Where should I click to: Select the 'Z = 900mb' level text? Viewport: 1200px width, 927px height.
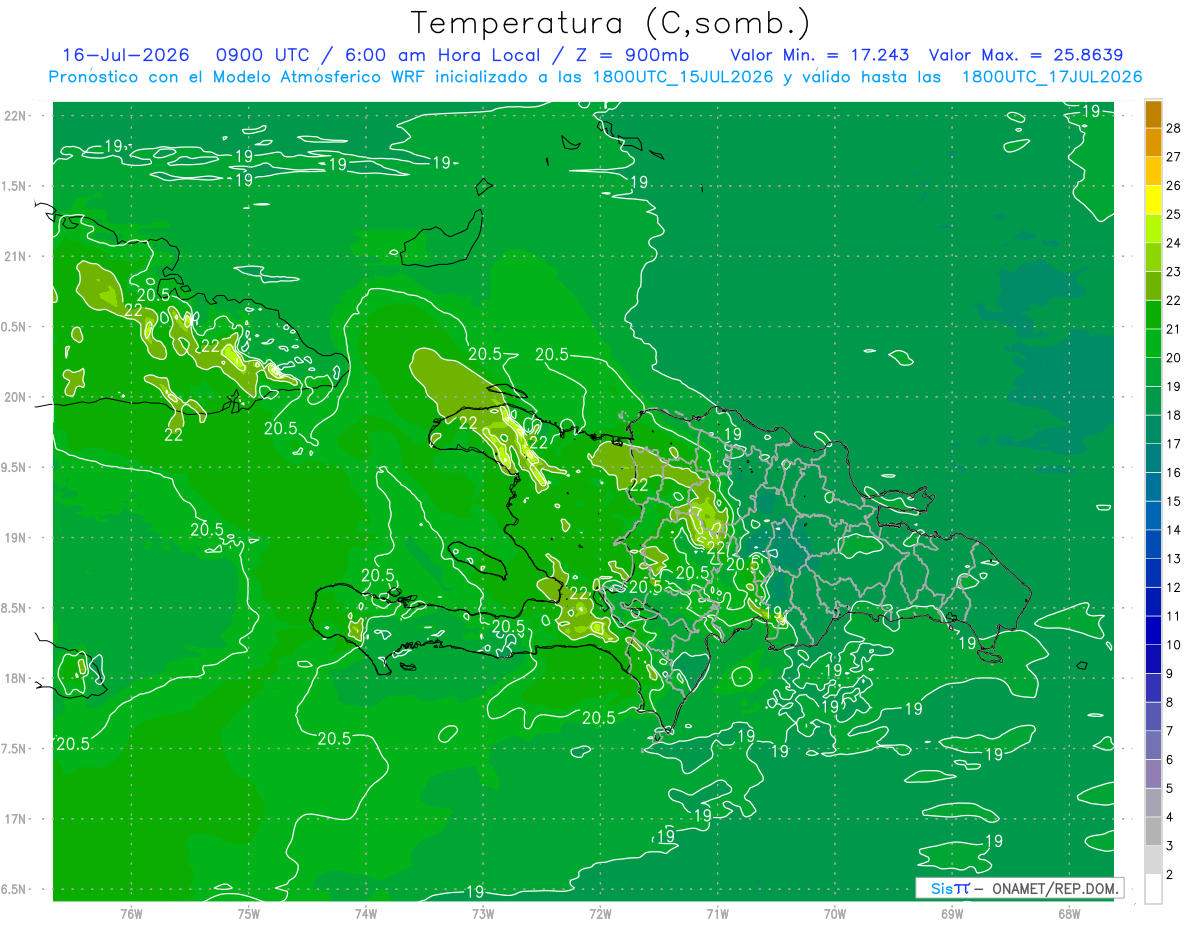coord(630,55)
